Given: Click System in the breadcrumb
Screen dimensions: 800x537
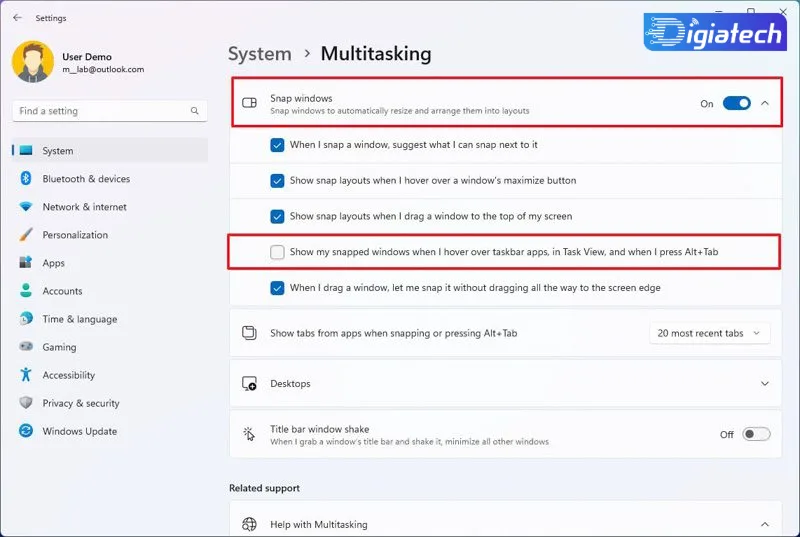Looking at the screenshot, I should 260,54.
